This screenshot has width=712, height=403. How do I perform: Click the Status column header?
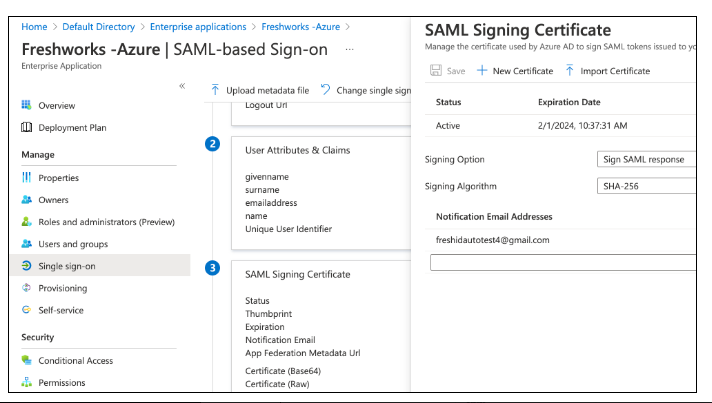tap(448, 102)
